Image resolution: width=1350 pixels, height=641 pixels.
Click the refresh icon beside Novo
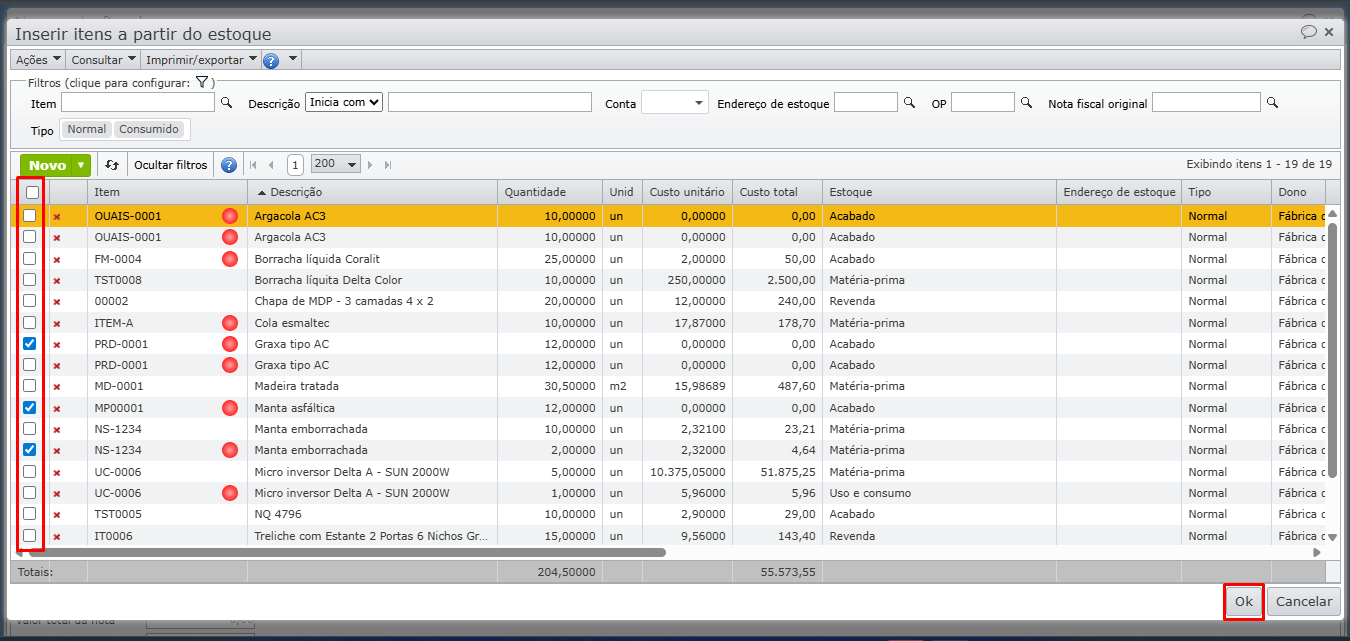(112, 165)
